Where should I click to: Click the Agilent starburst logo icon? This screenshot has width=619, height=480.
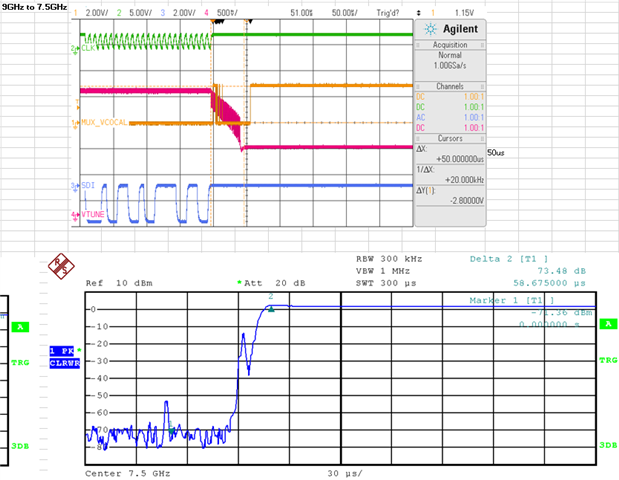pyautogui.click(x=430, y=29)
